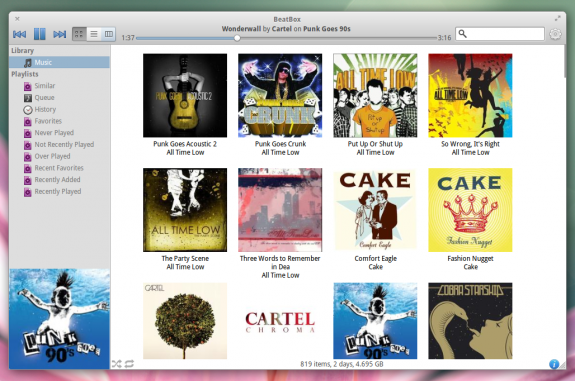The image size is (575, 381).
Task: Open The Party Scene album cover
Action: pos(185,210)
